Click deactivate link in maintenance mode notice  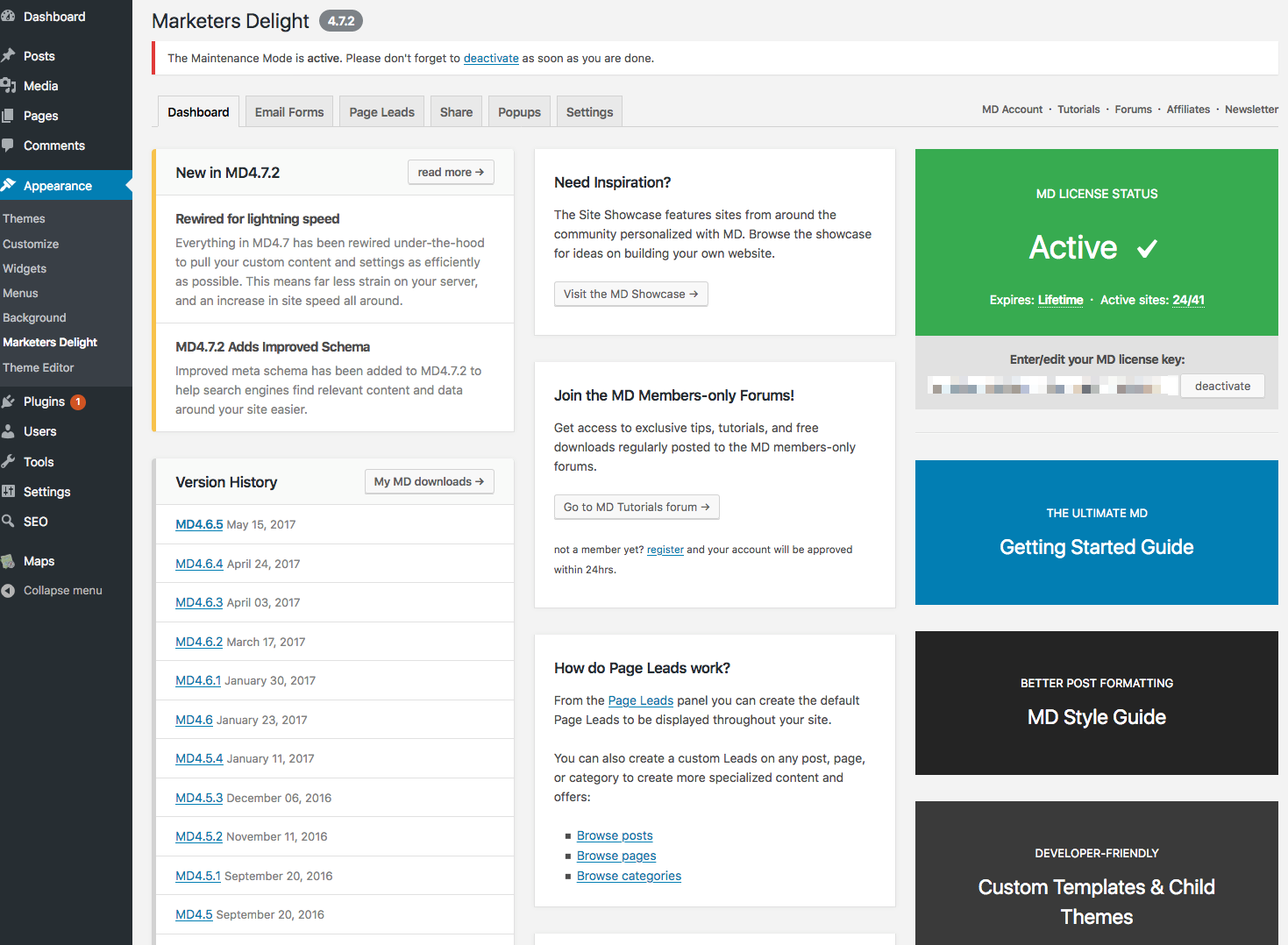click(x=491, y=59)
